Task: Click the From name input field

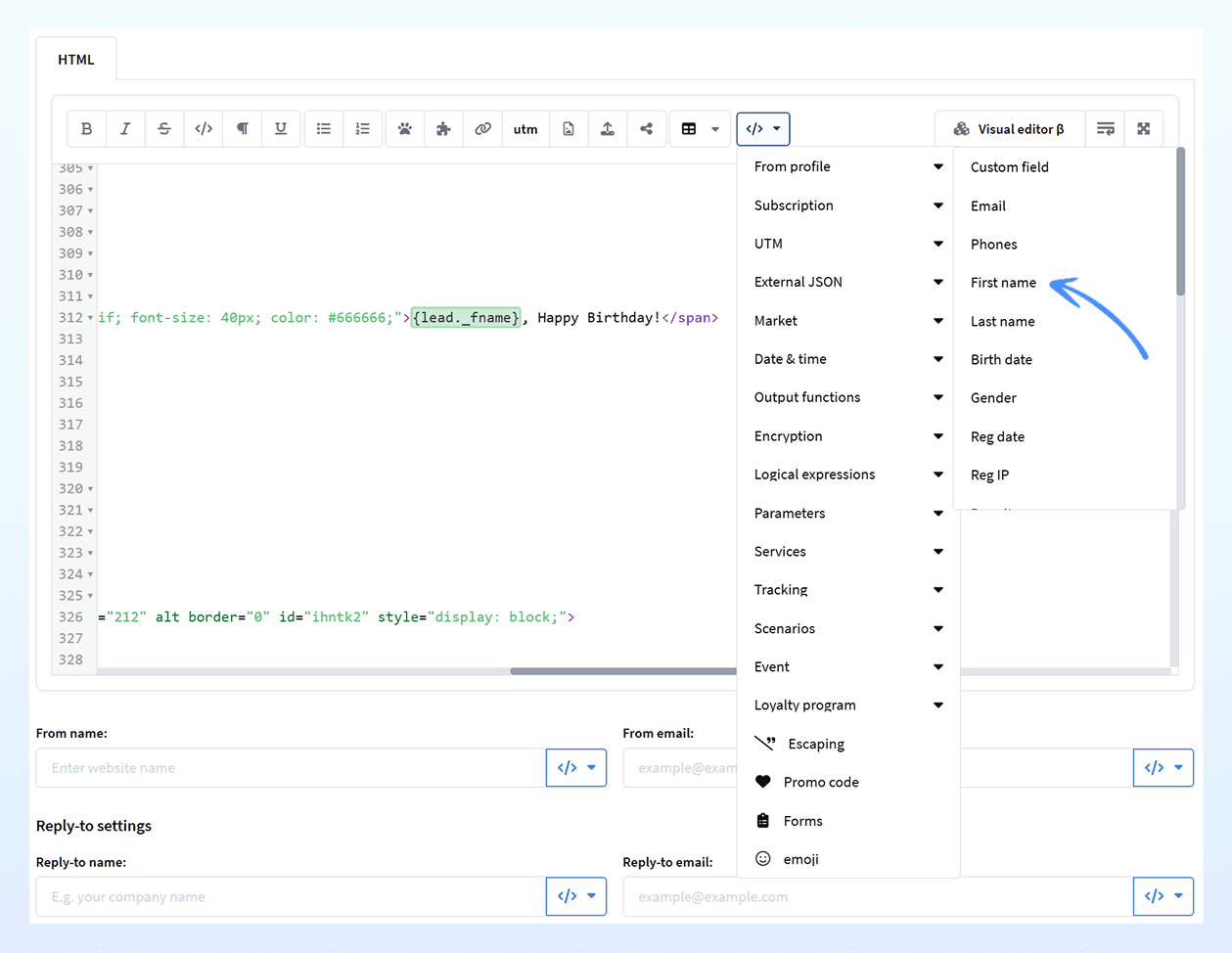Action: click(291, 768)
